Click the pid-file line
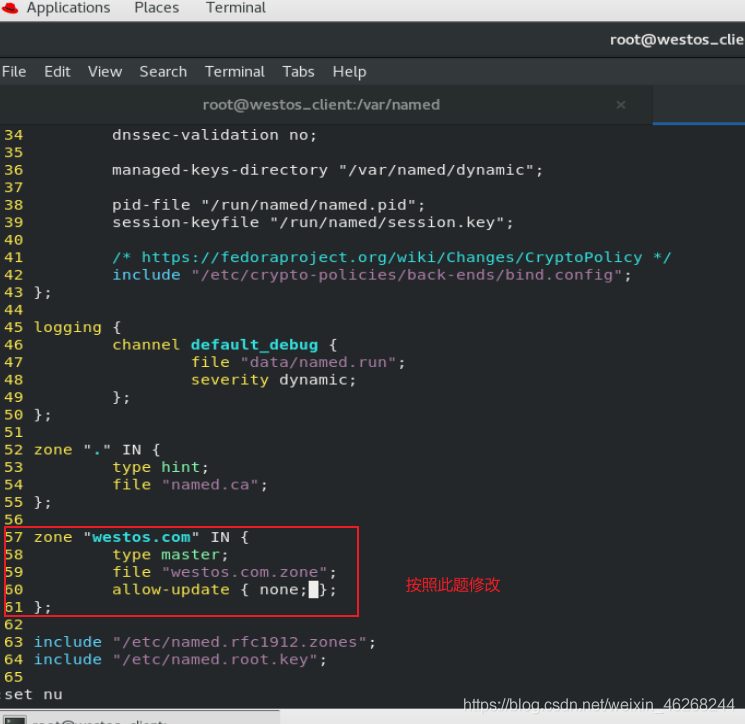The width and height of the screenshot is (745, 724). point(268,205)
